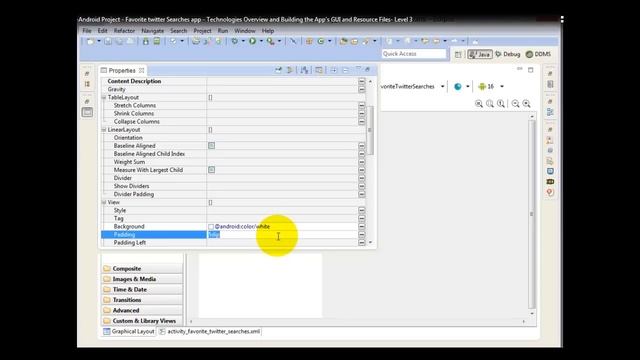Open the Window menu

click(244, 31)
